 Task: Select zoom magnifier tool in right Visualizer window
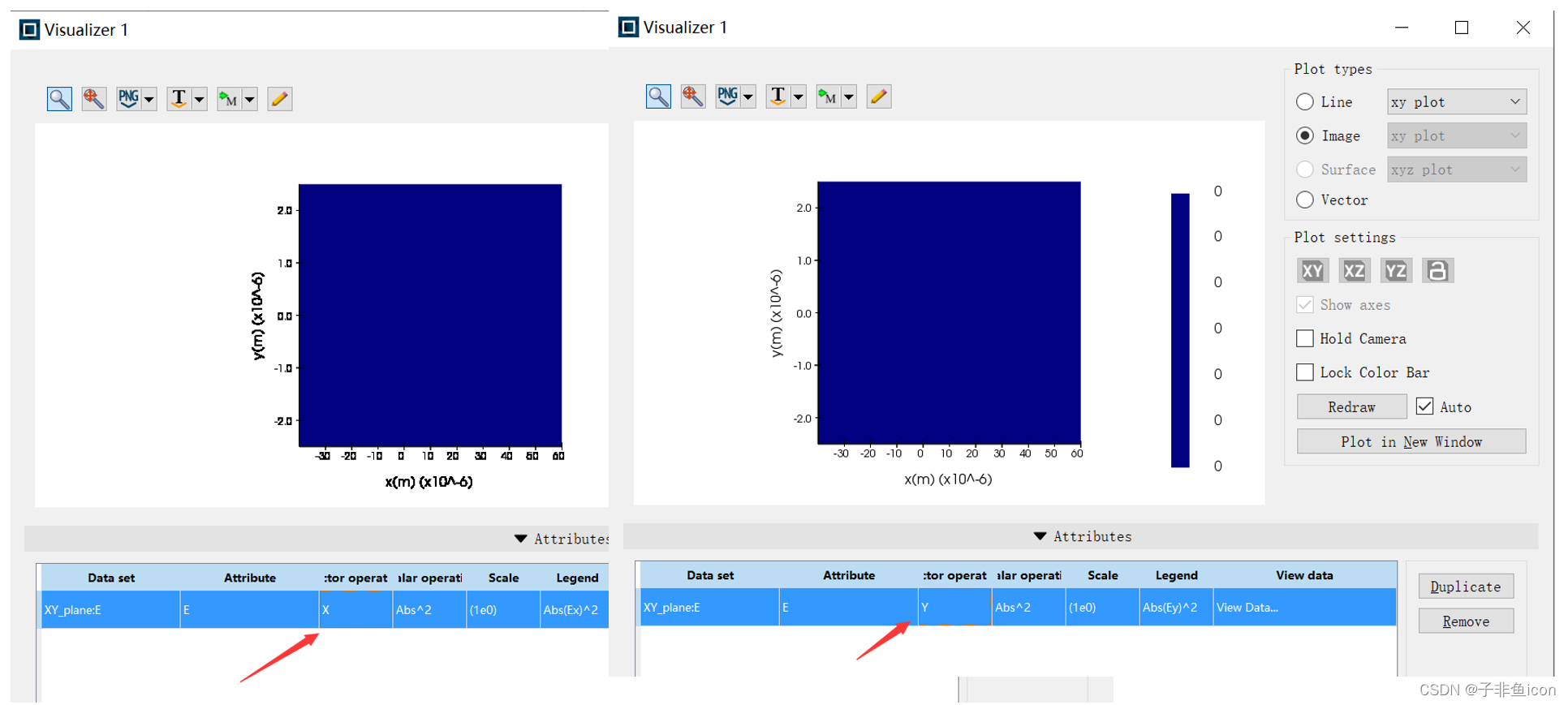tap(658, 97)
